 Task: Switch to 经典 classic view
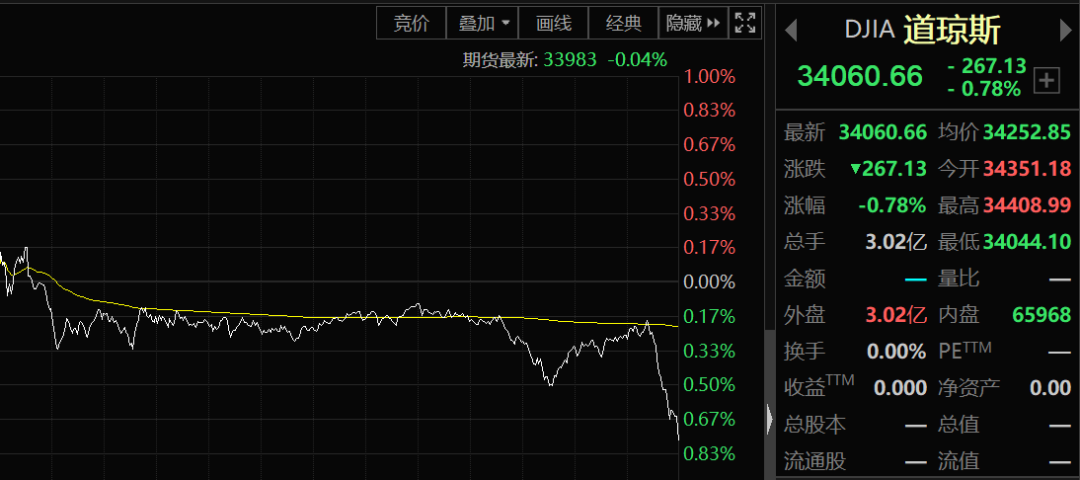(624, 23)
